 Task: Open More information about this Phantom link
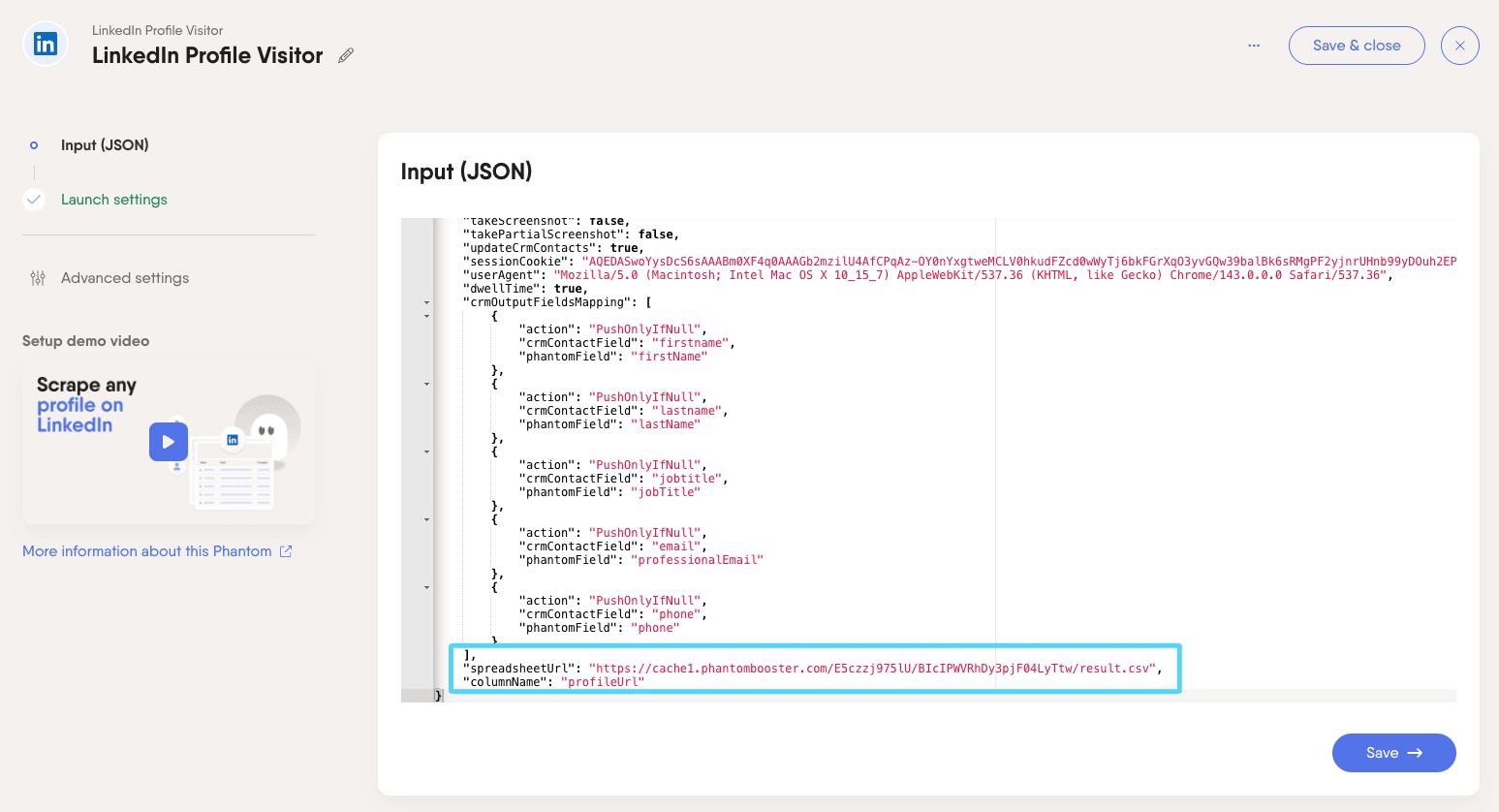point(147,551)
